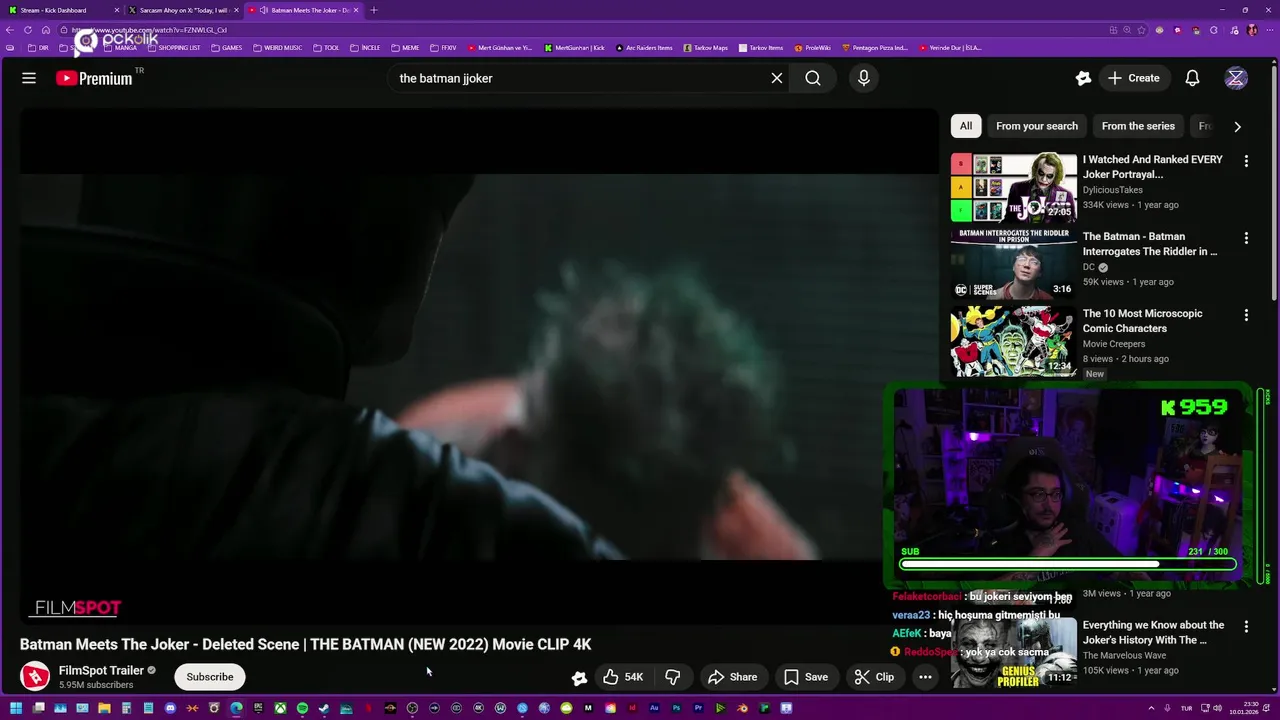Select the From the series chip
Image resolution: width=1280 pixels, height=720 pixels.
tap(1138, 126)
